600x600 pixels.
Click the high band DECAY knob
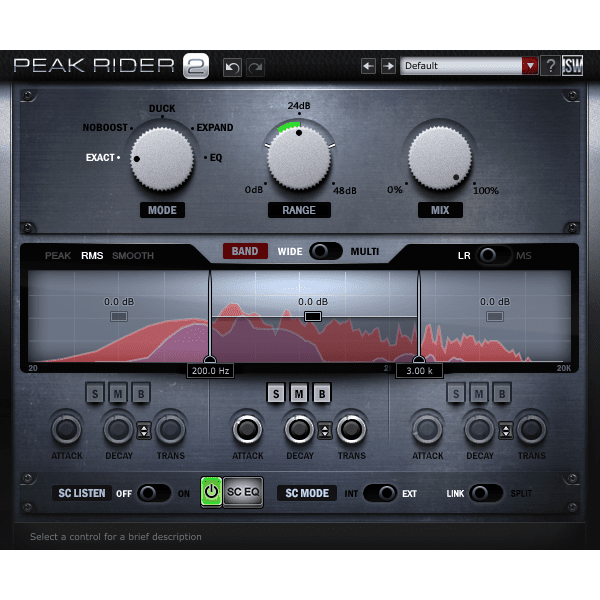click(479, 429)
